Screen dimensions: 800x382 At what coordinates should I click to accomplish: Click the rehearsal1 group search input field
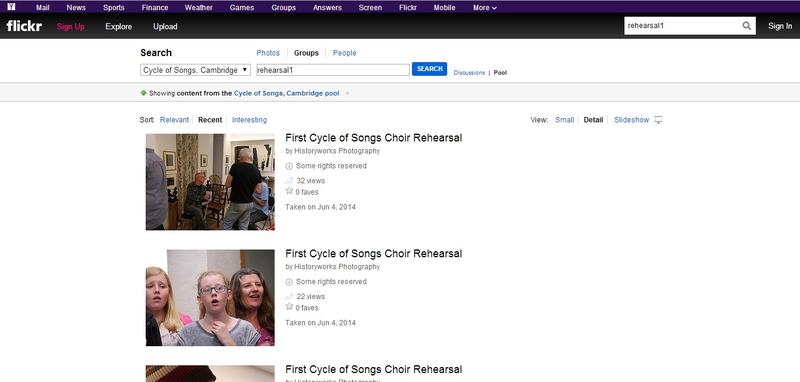click(333, 70)
